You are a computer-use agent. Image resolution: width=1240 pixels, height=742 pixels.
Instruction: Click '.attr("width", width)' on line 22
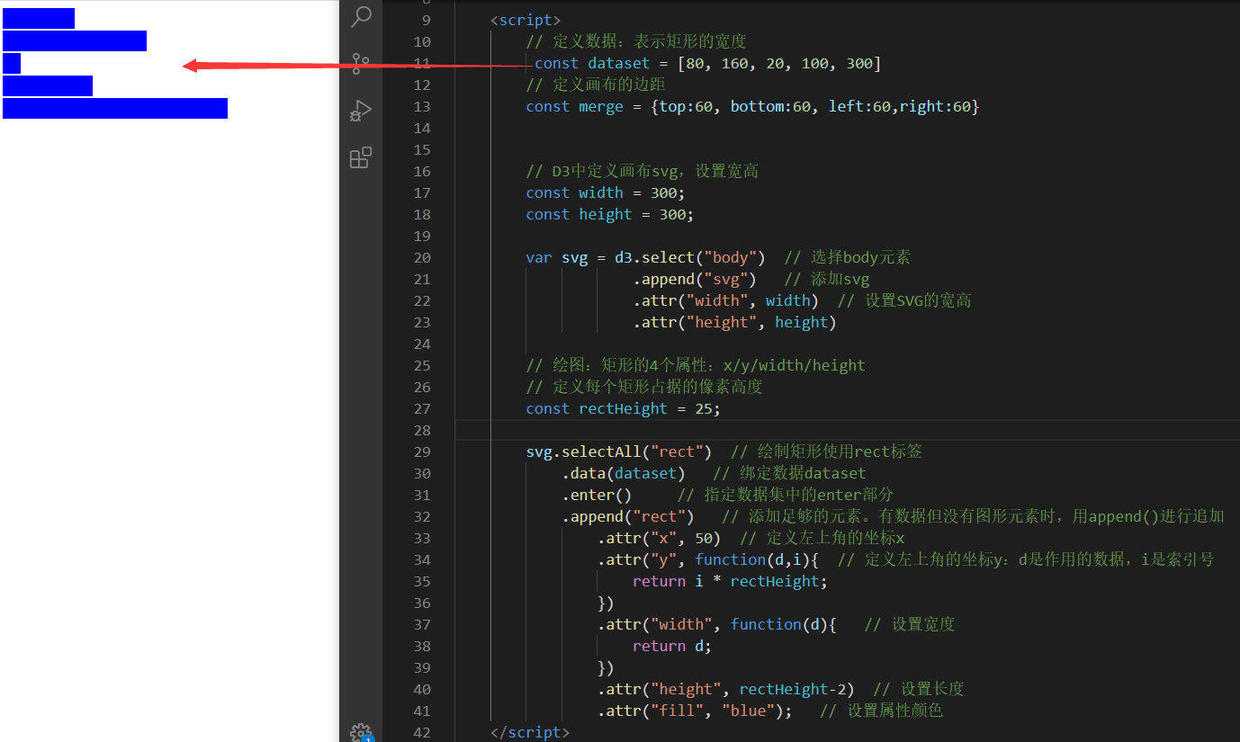click(726, 301)
